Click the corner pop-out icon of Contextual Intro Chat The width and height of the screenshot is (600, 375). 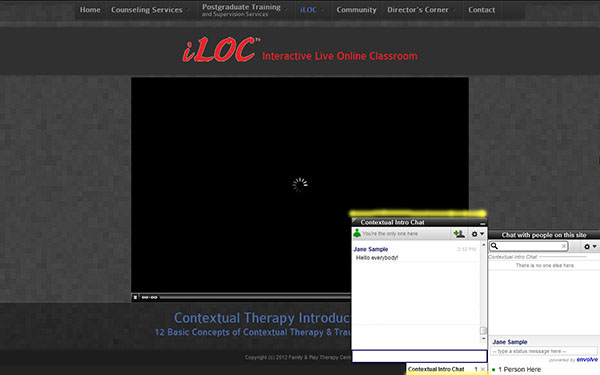[x=355, y=221]
